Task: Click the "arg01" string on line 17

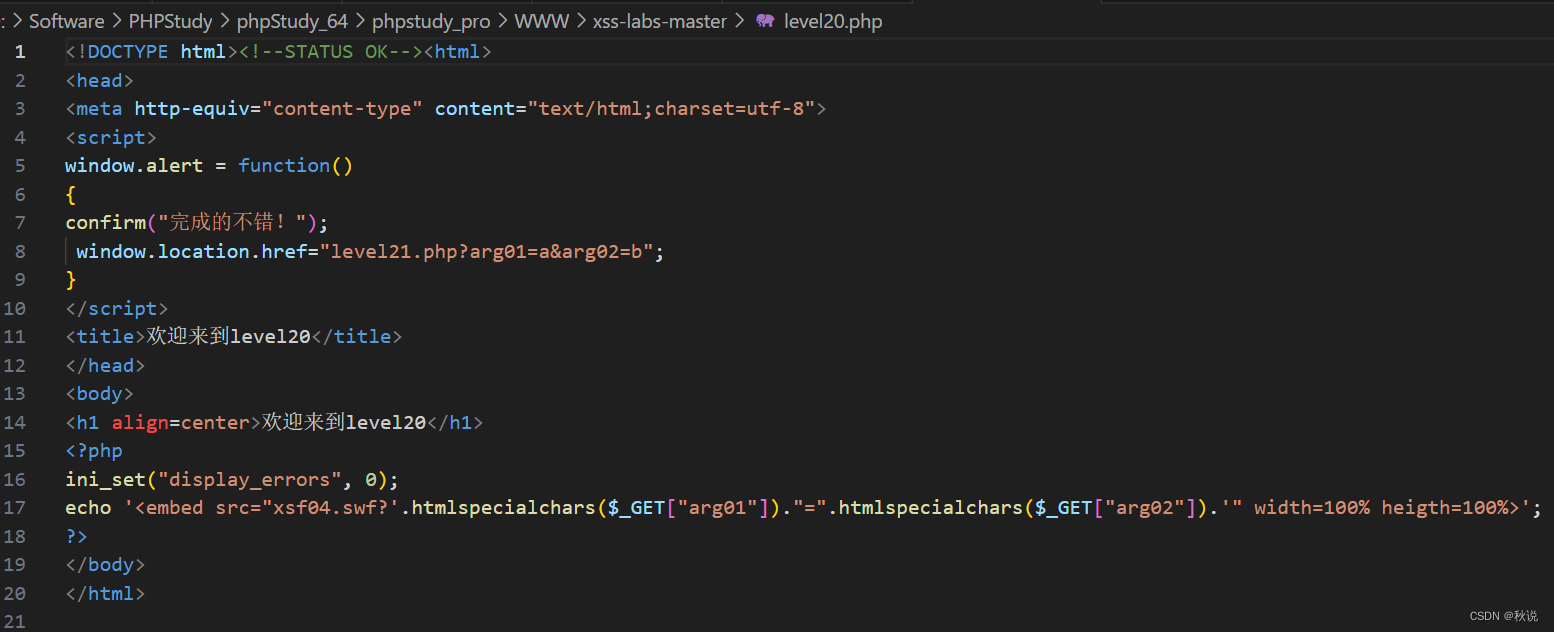Action: (717, 508)
